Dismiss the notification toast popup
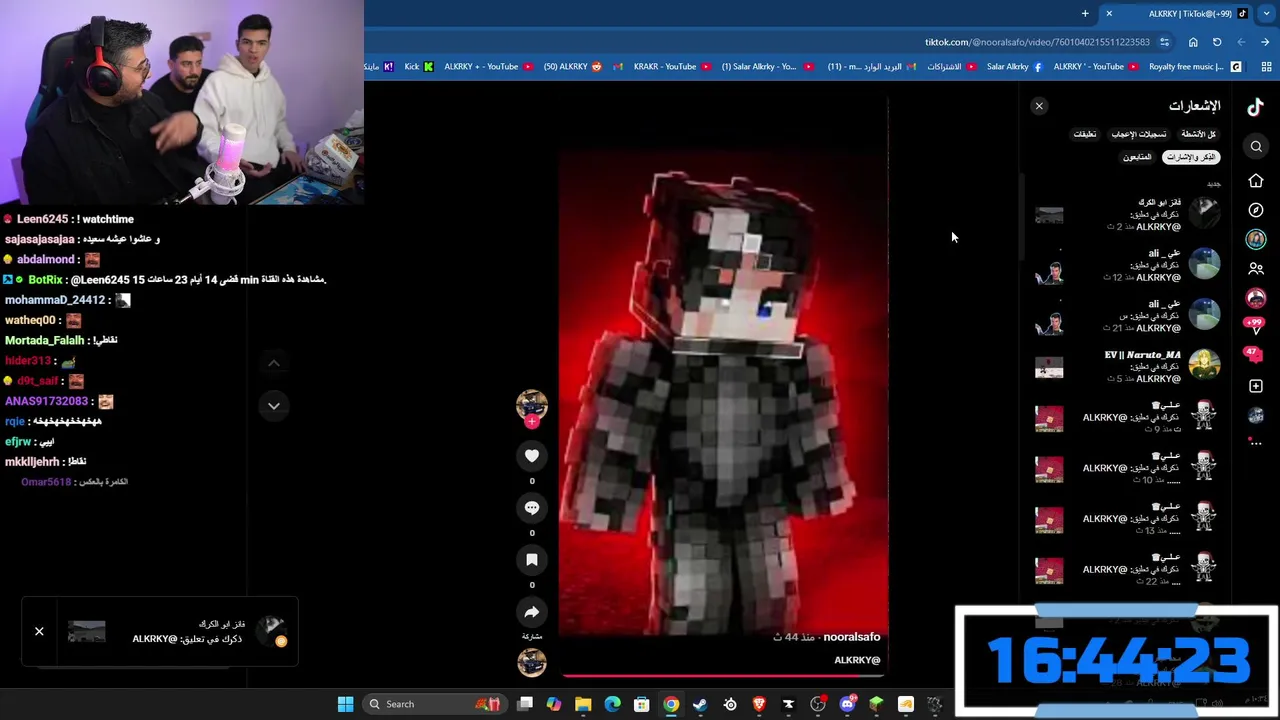This screenshot has width=1280, height=720. point(39,631)
